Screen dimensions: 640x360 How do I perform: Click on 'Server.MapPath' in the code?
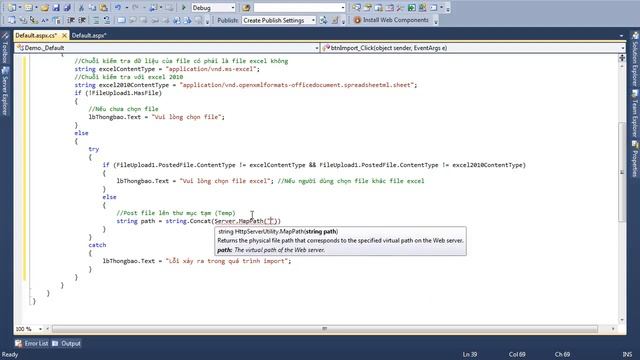[239, 221]
